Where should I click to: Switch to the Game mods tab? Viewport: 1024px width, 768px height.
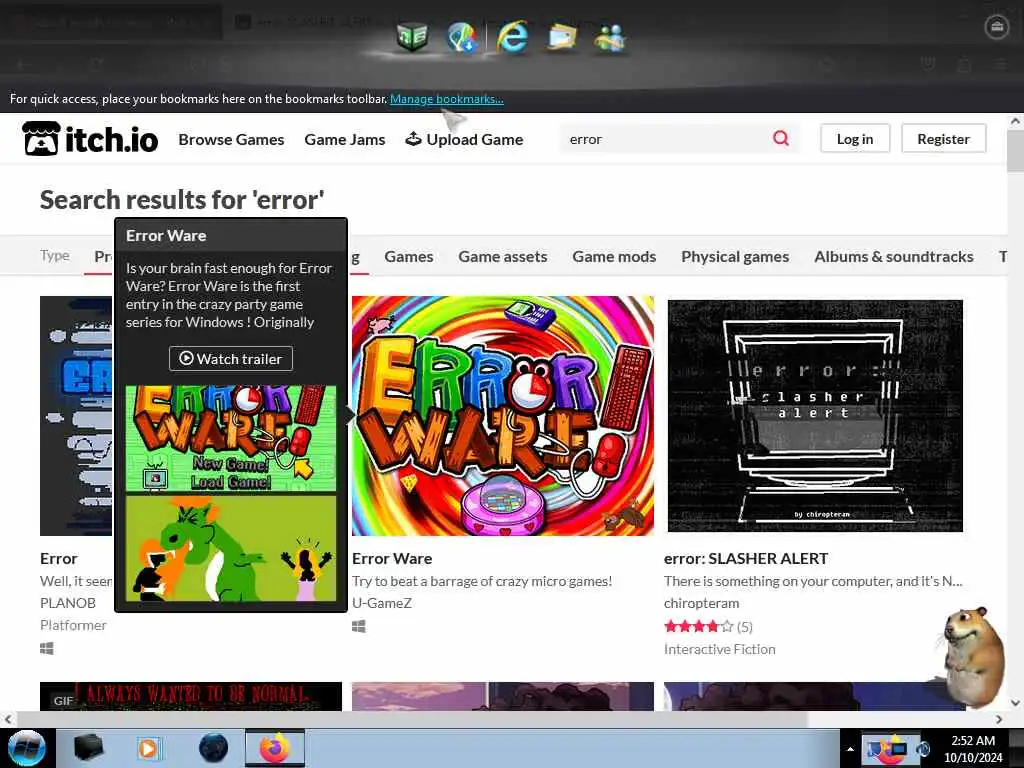[614, 257]
